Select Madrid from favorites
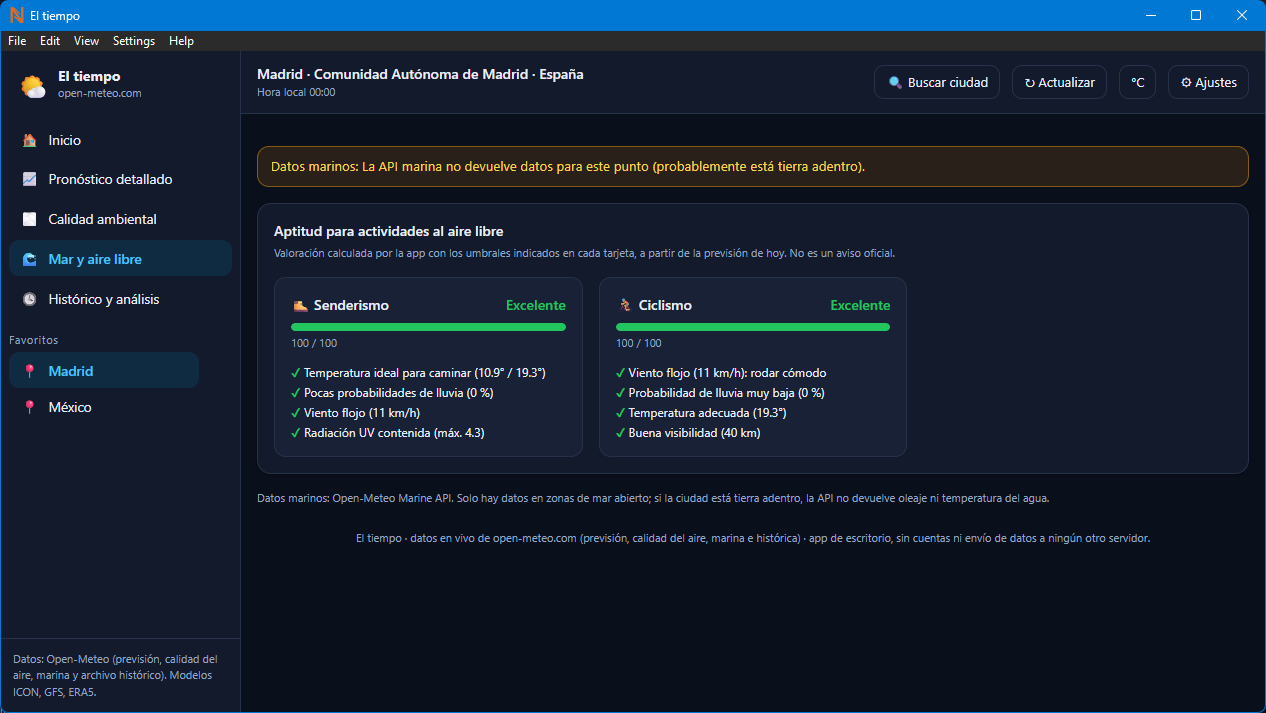1266x713 pixels. pos(104,371)
